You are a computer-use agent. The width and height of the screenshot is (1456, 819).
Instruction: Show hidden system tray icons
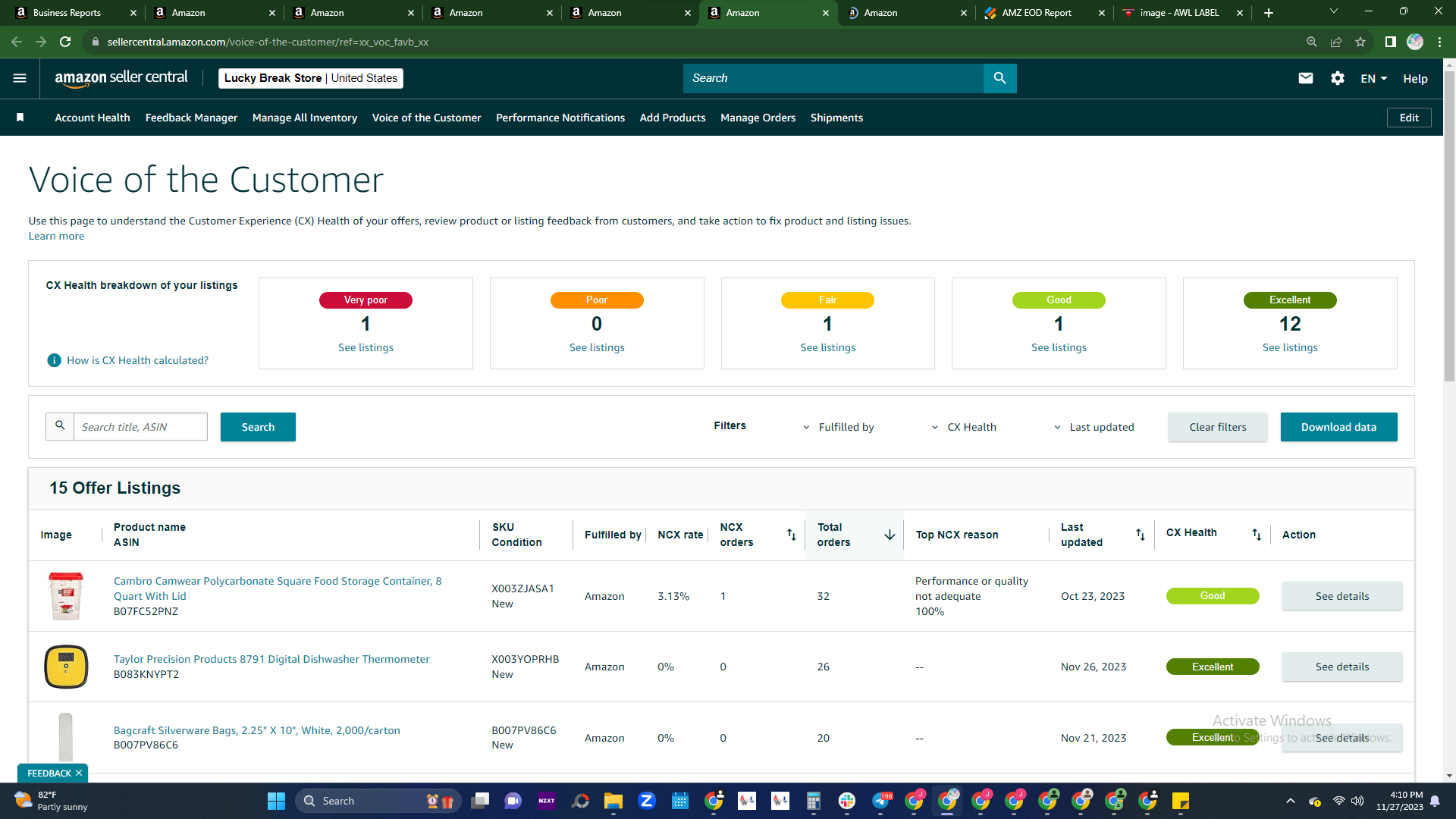[x=1290, y=801]
